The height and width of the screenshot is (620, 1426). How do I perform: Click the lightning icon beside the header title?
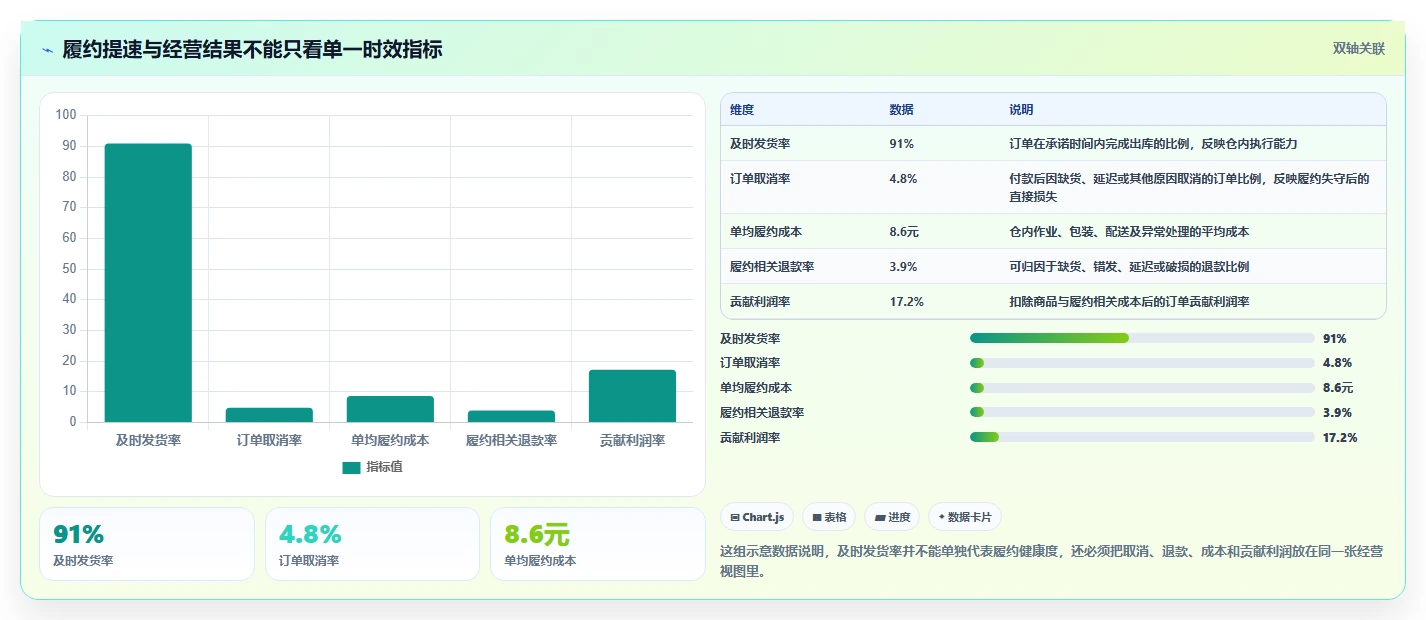[47, 49]
